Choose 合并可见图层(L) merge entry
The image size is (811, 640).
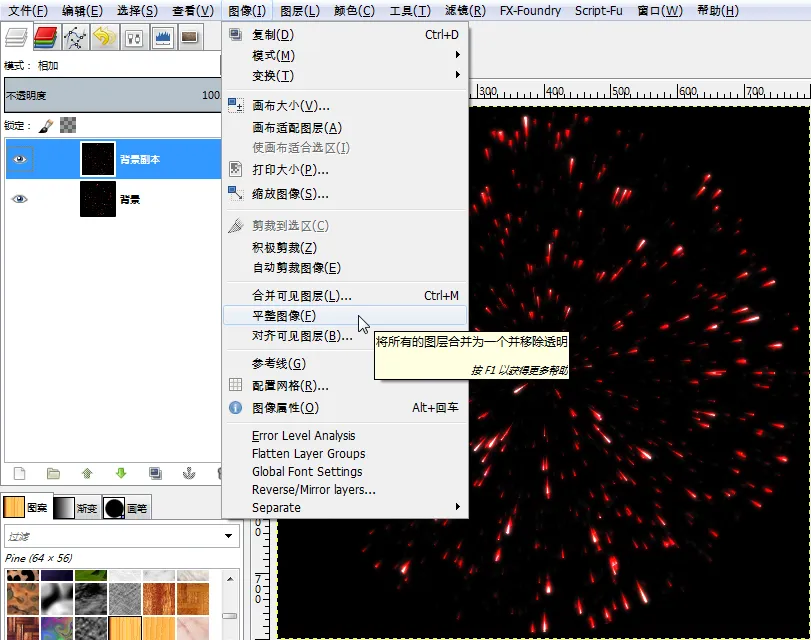pos(346,295)
